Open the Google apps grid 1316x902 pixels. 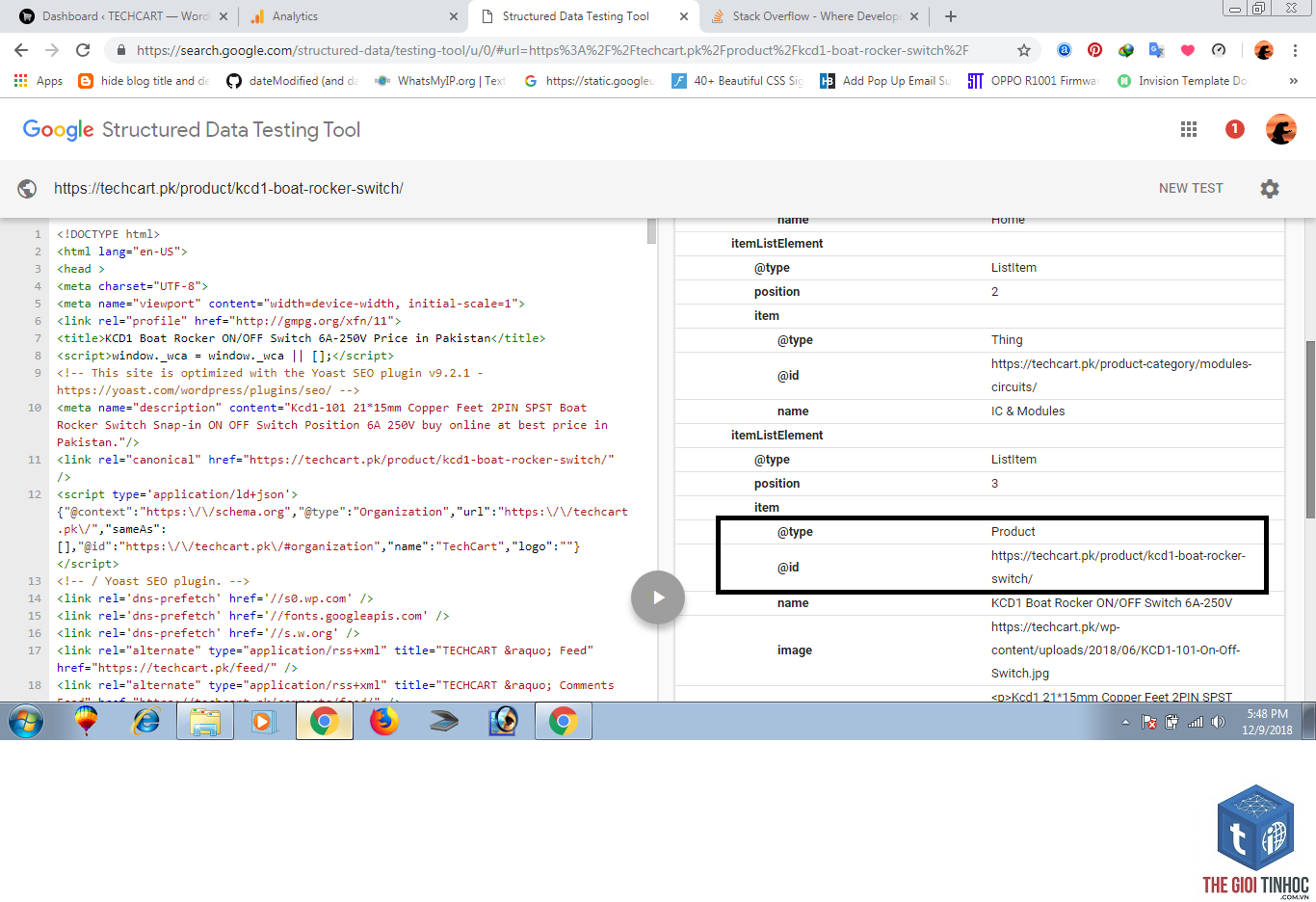click(1189, 129)
